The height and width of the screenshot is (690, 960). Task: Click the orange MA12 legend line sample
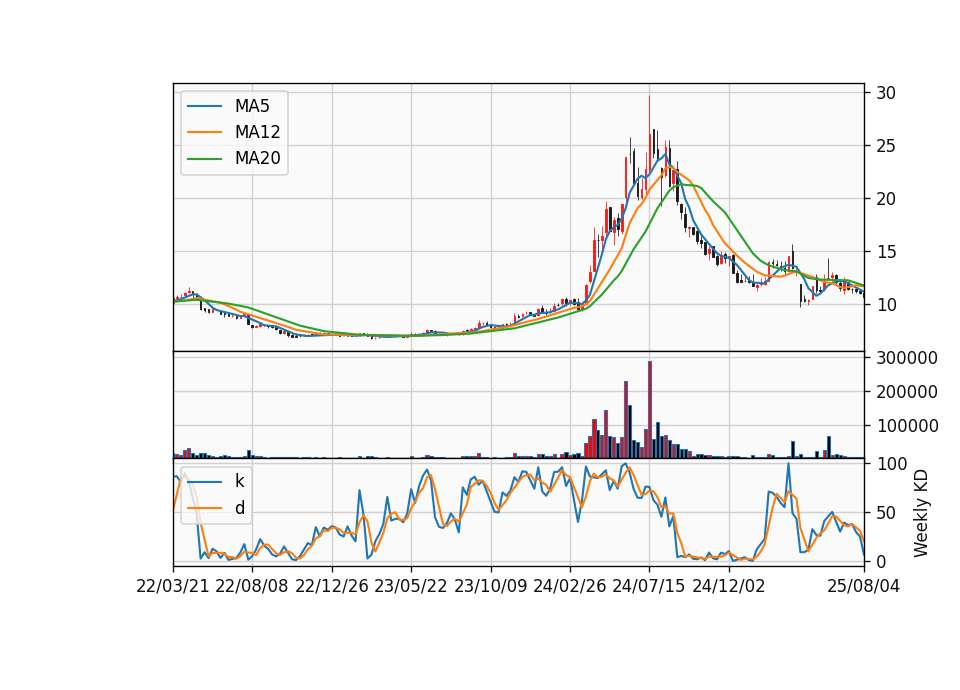[x=204, y=132]
